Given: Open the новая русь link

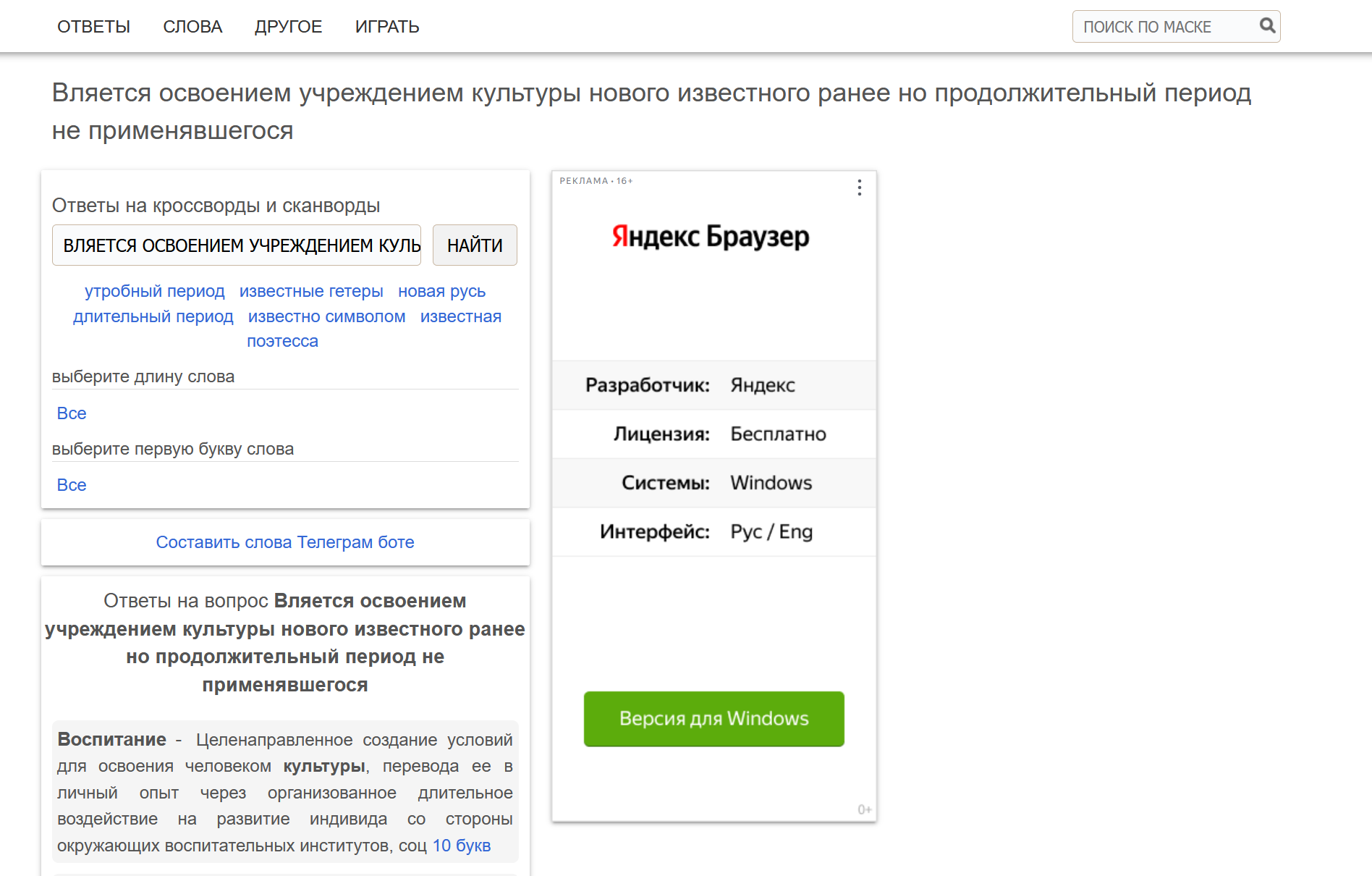Looking at the screenshot, I should [441, 291].
